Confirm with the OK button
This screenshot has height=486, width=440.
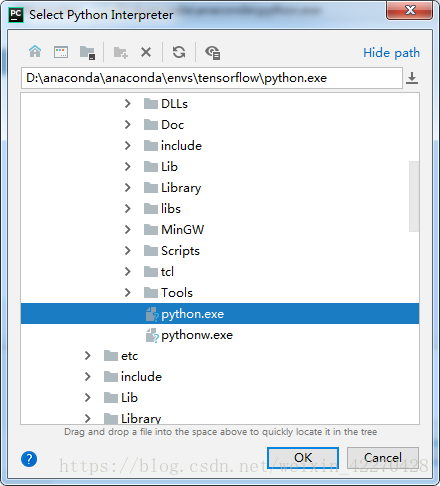pyautogui.click(x=303, y=458)
